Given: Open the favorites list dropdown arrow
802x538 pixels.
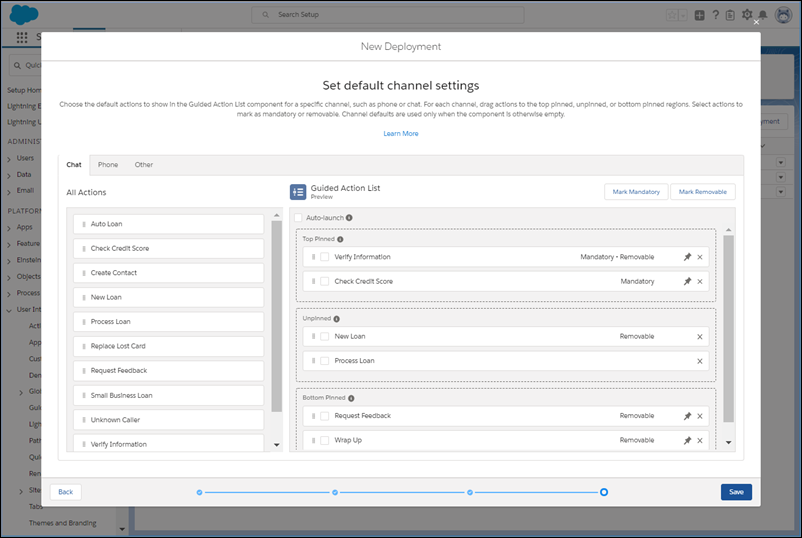Looking at the screenshot, I should 683,15.
